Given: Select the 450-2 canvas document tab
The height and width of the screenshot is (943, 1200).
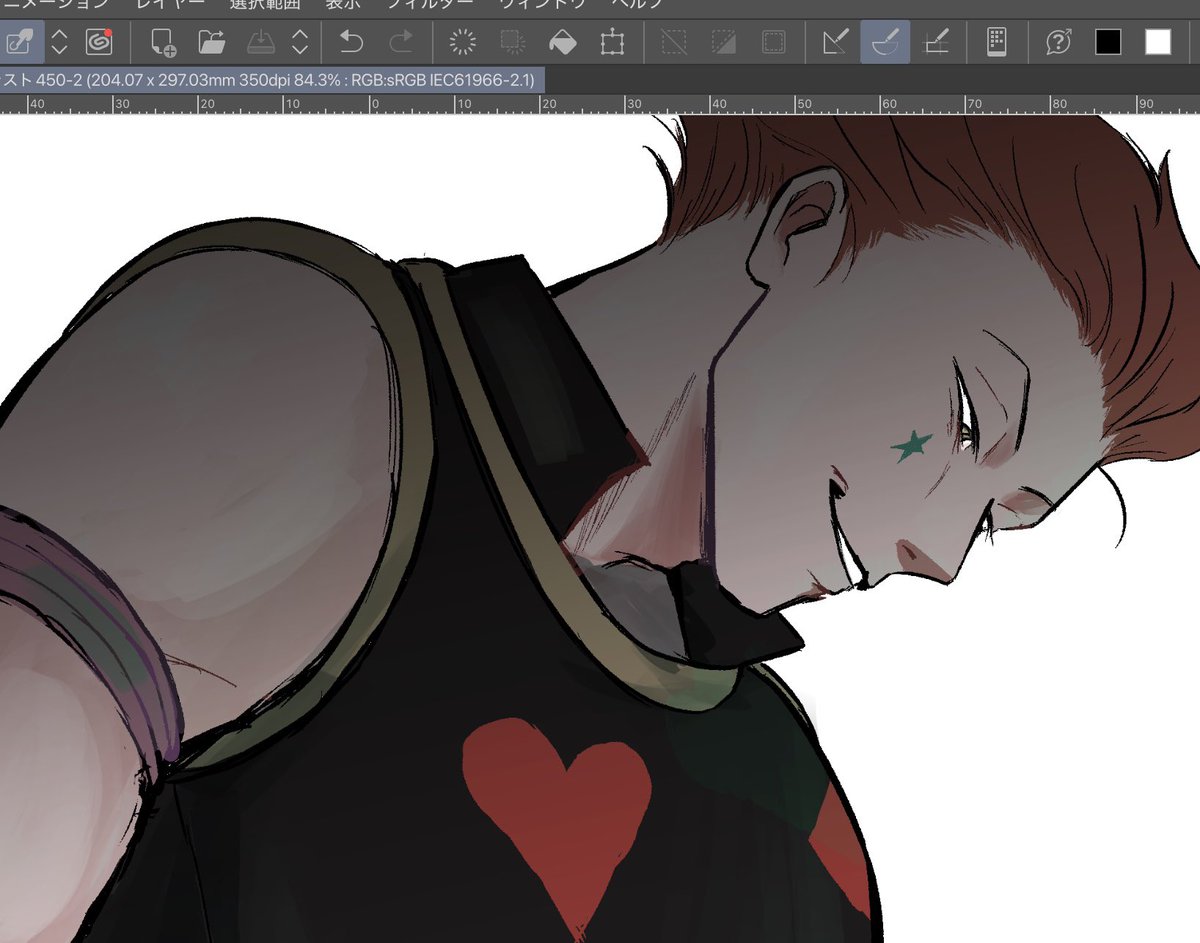Looking at the screenshot, I should (272, 78).
